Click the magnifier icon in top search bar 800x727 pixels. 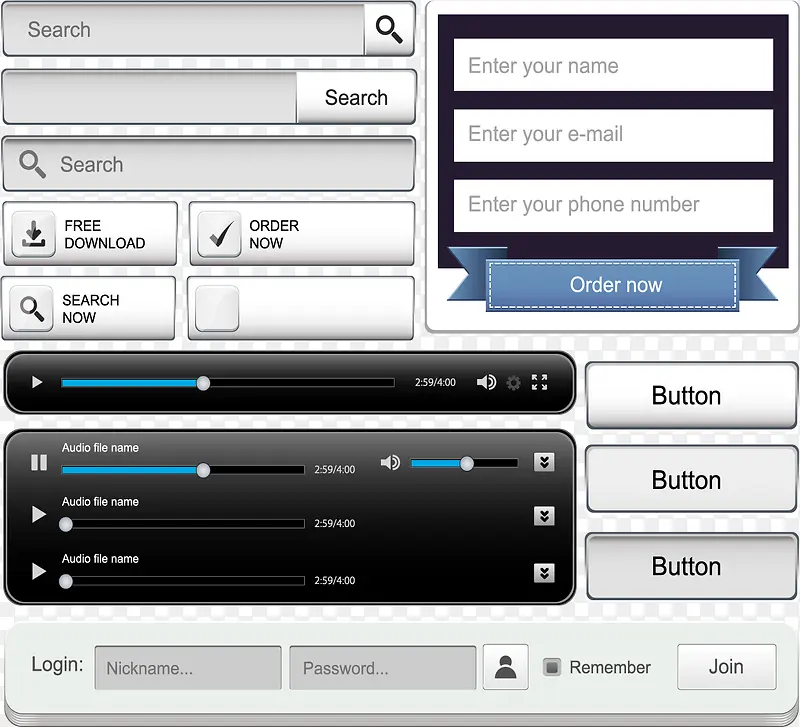point(389,30)
